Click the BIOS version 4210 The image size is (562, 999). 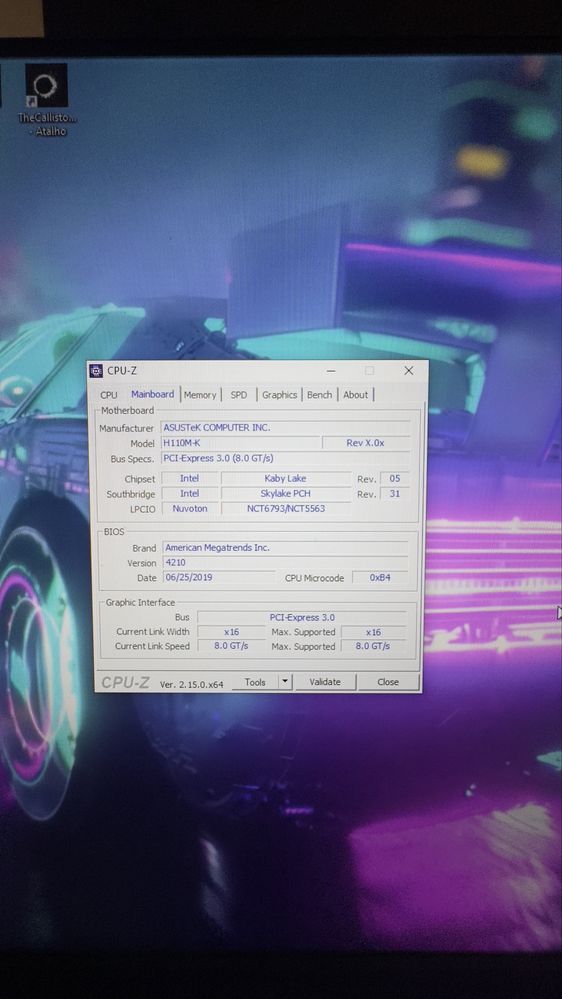tap(285, 563)
